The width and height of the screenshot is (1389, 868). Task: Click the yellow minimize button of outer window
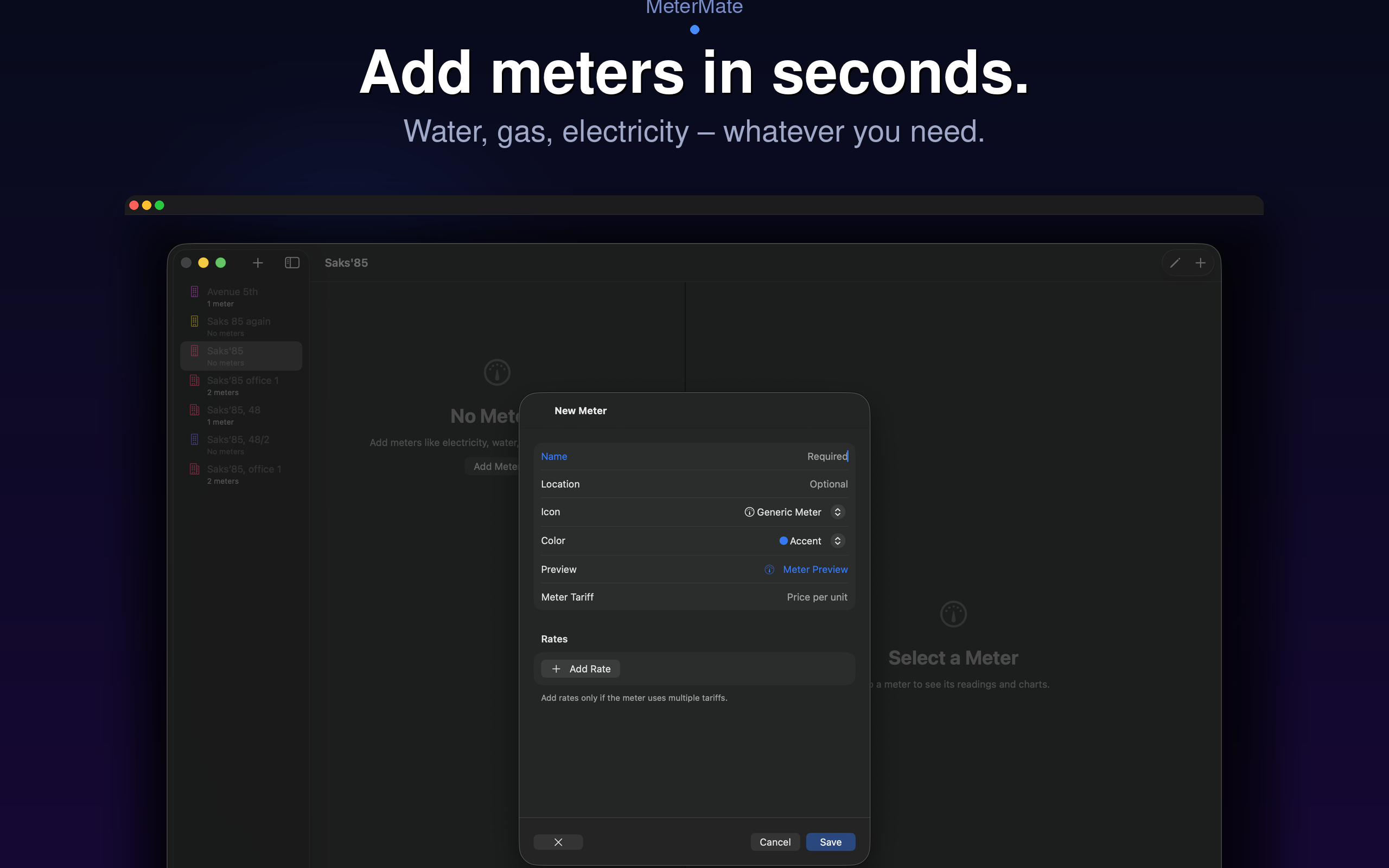pos(146,205)
